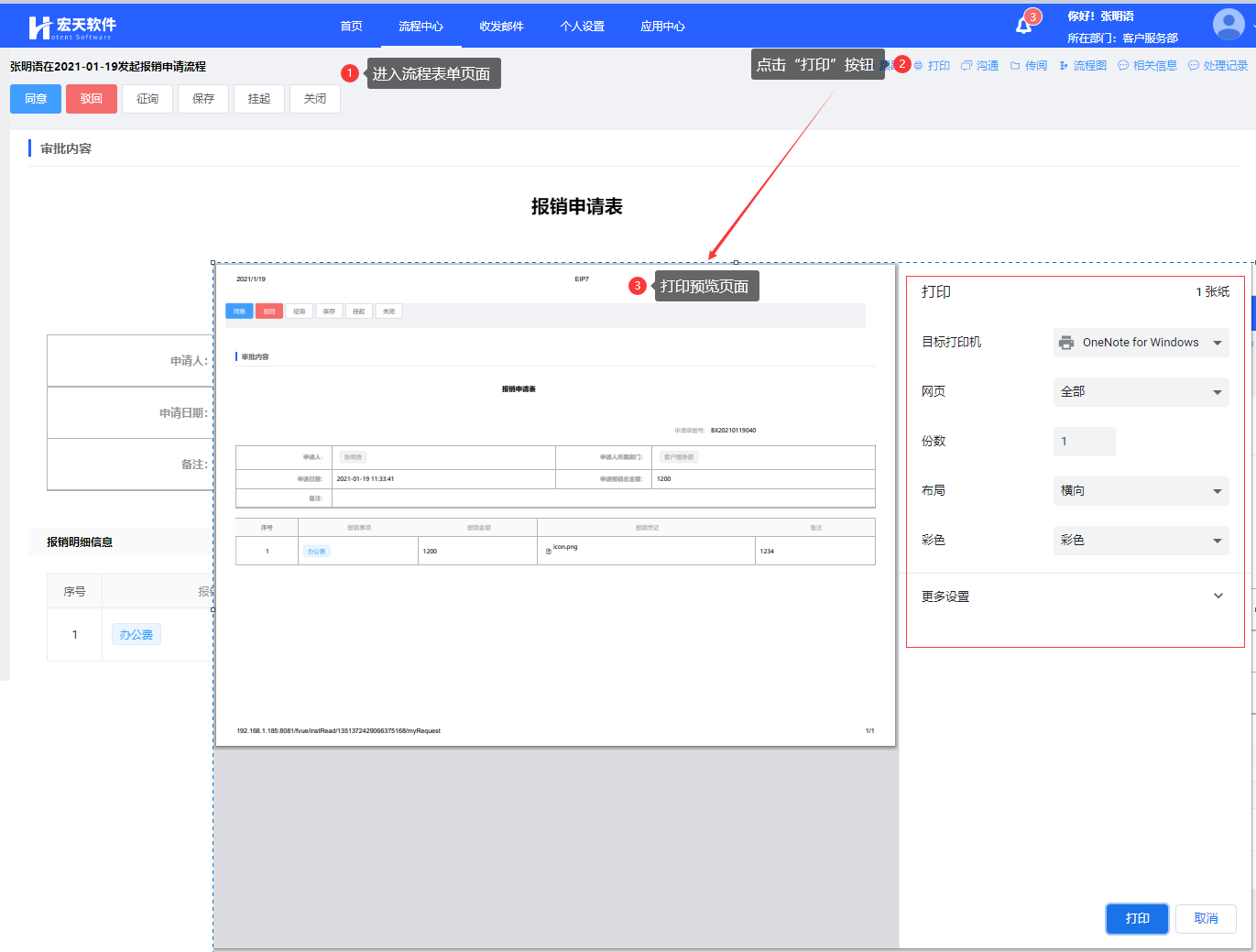
Task: Click the 取消 button in the print dialog
Action: tap(1207, 918)
